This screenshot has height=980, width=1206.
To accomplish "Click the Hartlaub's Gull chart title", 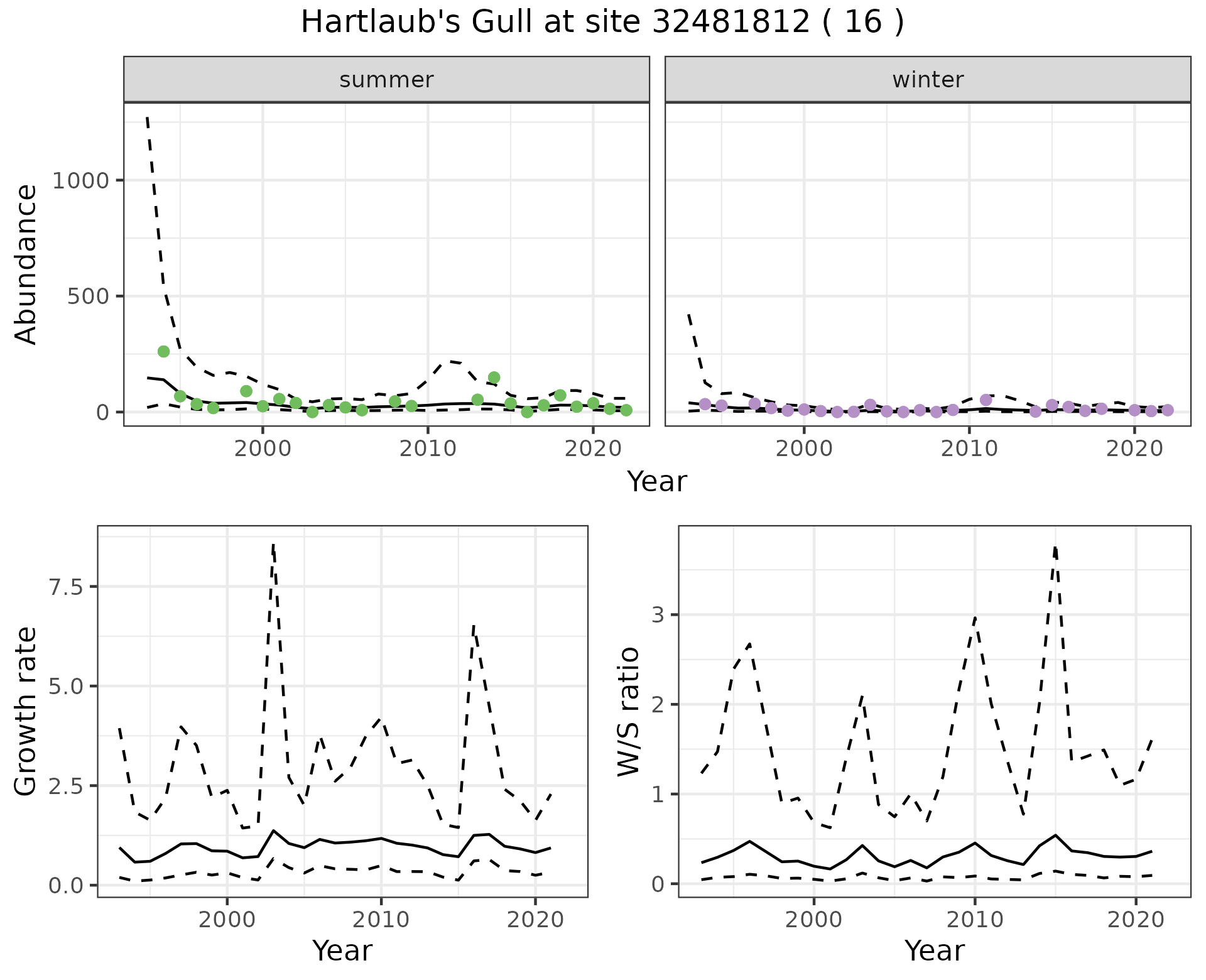I will [602, 23].
